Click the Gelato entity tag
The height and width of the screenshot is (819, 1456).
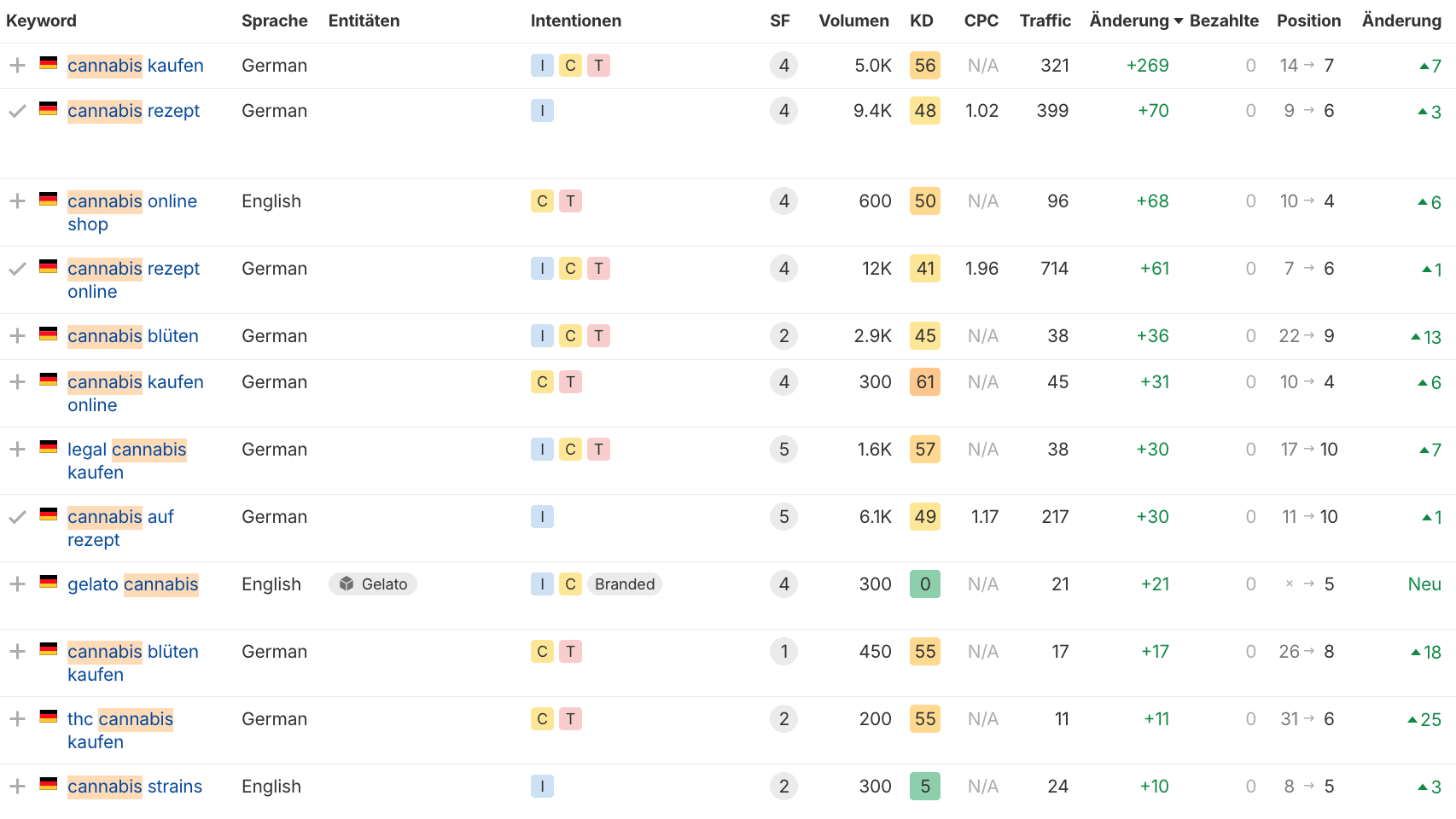click(x=373, y=584)
